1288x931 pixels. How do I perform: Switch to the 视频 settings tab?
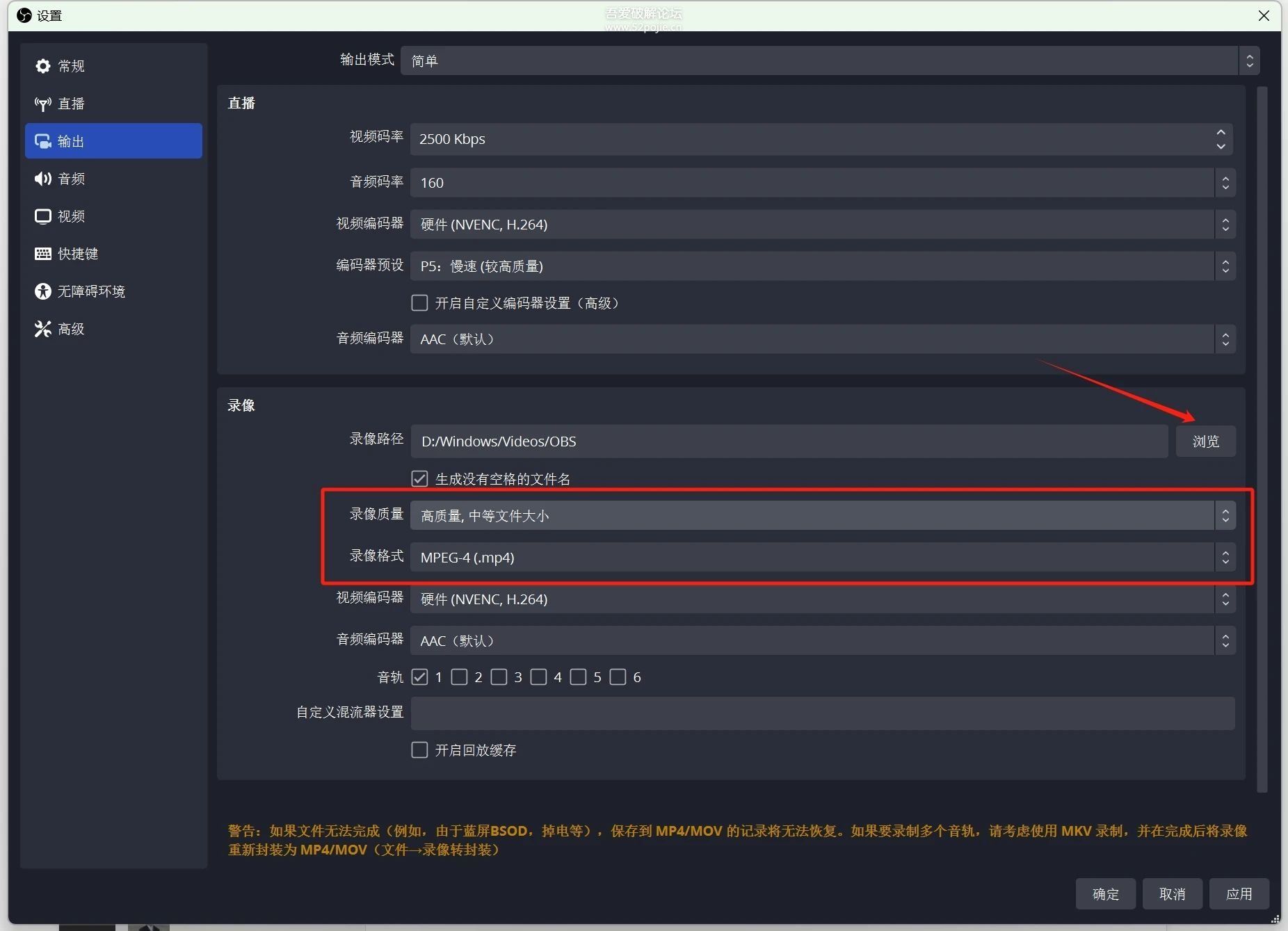coord(43,216)
